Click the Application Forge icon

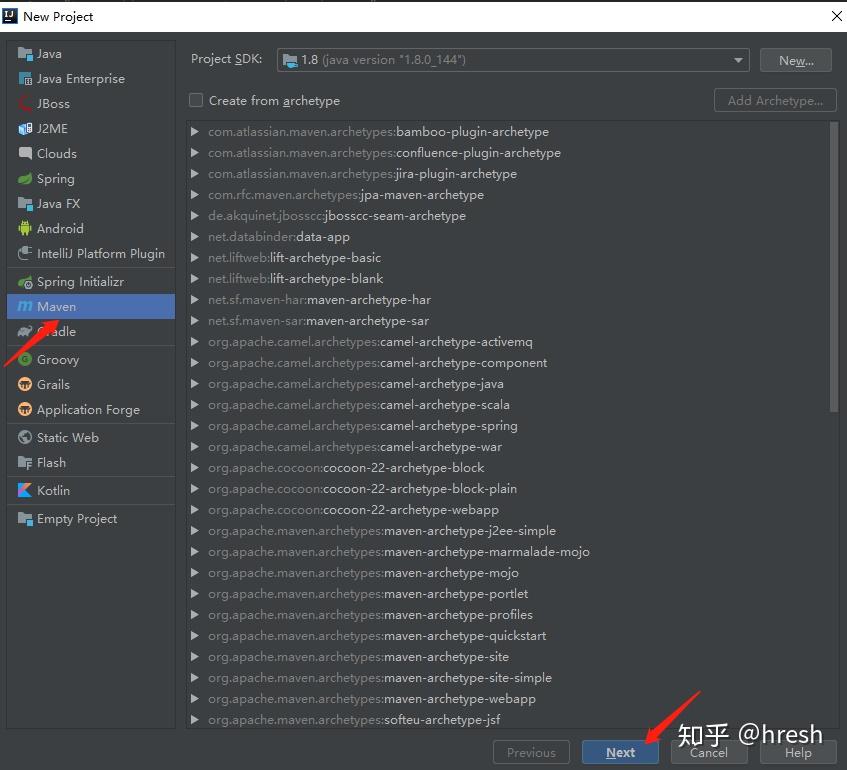[25, 410]
